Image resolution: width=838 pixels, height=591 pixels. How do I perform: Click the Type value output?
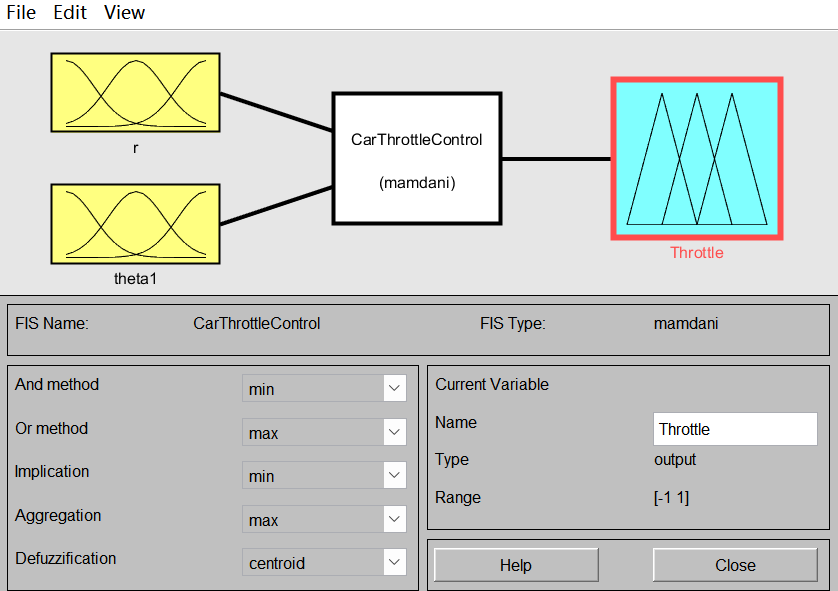tap(675, 460)
